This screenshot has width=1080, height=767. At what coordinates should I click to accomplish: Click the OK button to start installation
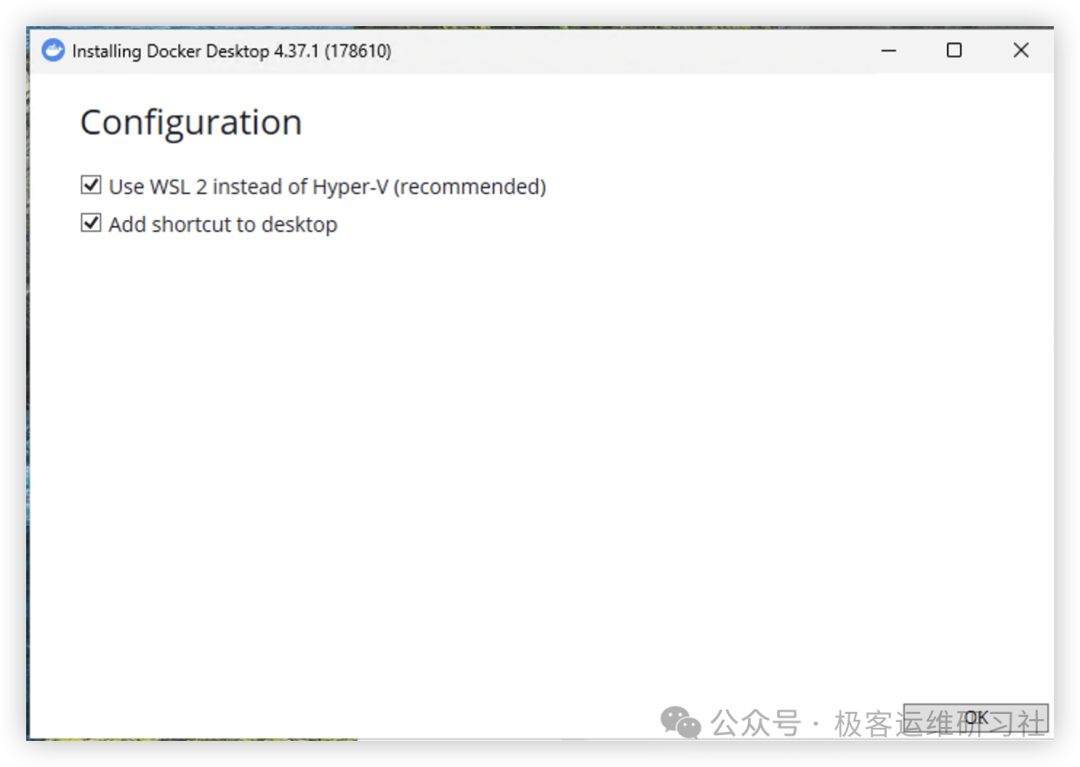coord(975,718)
